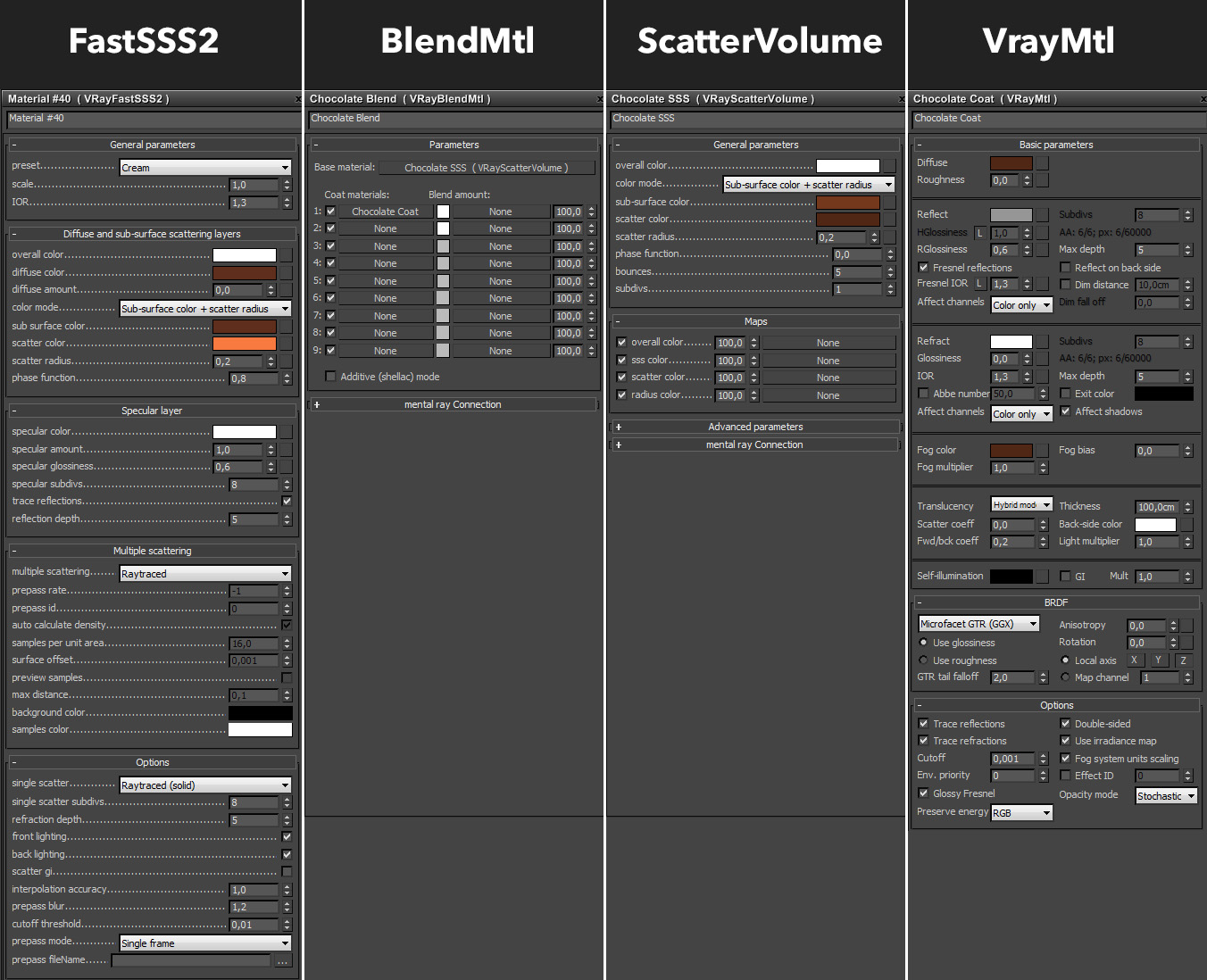The image size is (1207, 980).
Task: Open Microfacet GTR (GGX) BRDF dropdown
Action: pyautogui.click(x=979, y=624)
